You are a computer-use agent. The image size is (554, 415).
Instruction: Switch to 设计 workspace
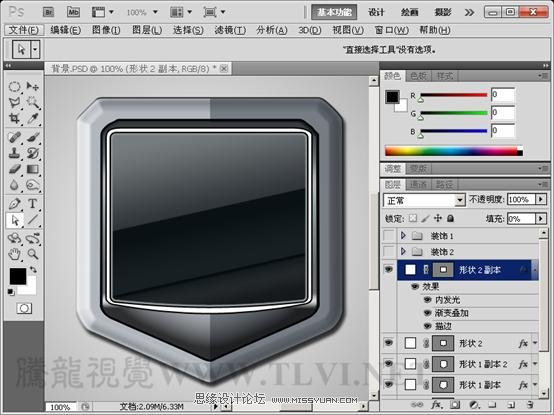coord(376,12)
